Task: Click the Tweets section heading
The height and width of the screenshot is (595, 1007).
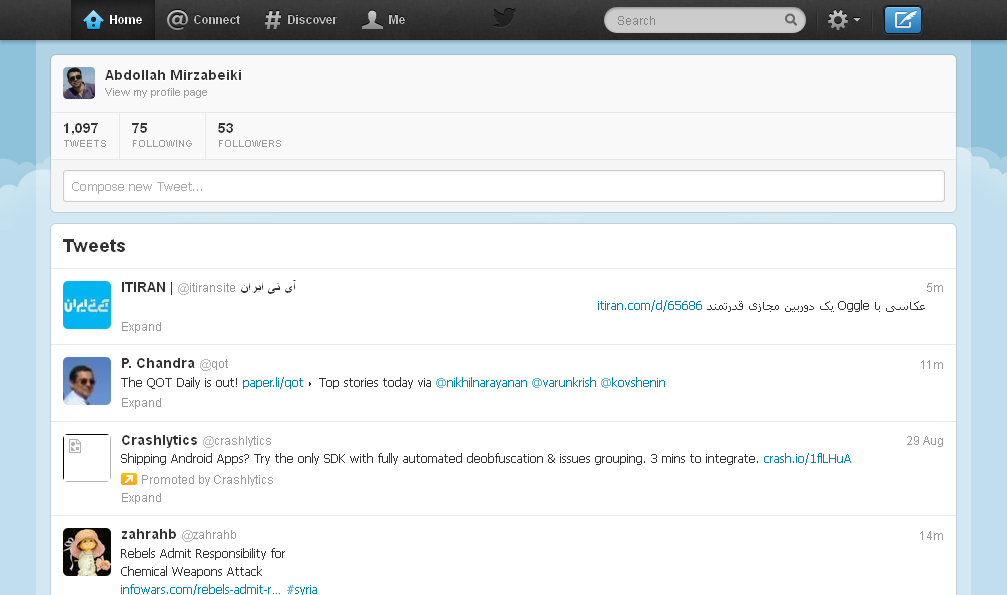Action: 94,245
